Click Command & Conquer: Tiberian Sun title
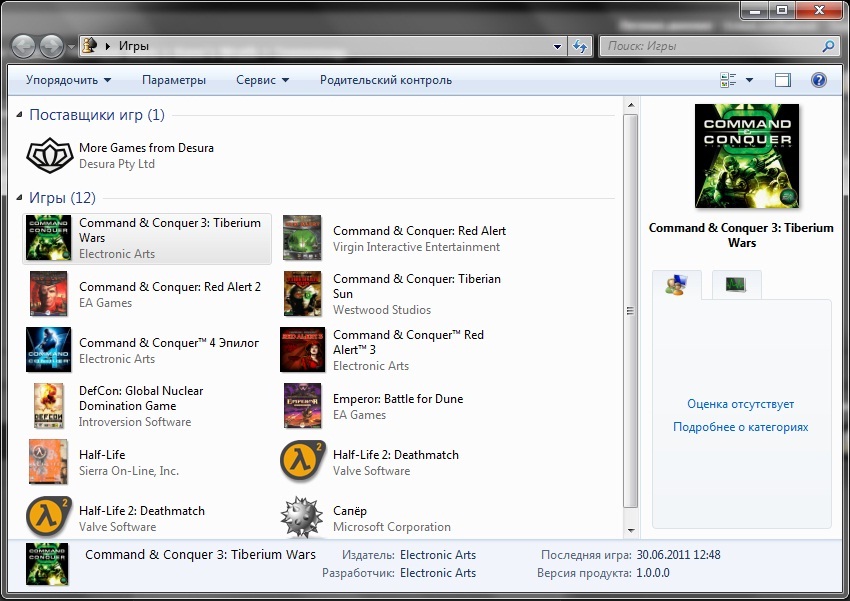 (x=416, y=286)
